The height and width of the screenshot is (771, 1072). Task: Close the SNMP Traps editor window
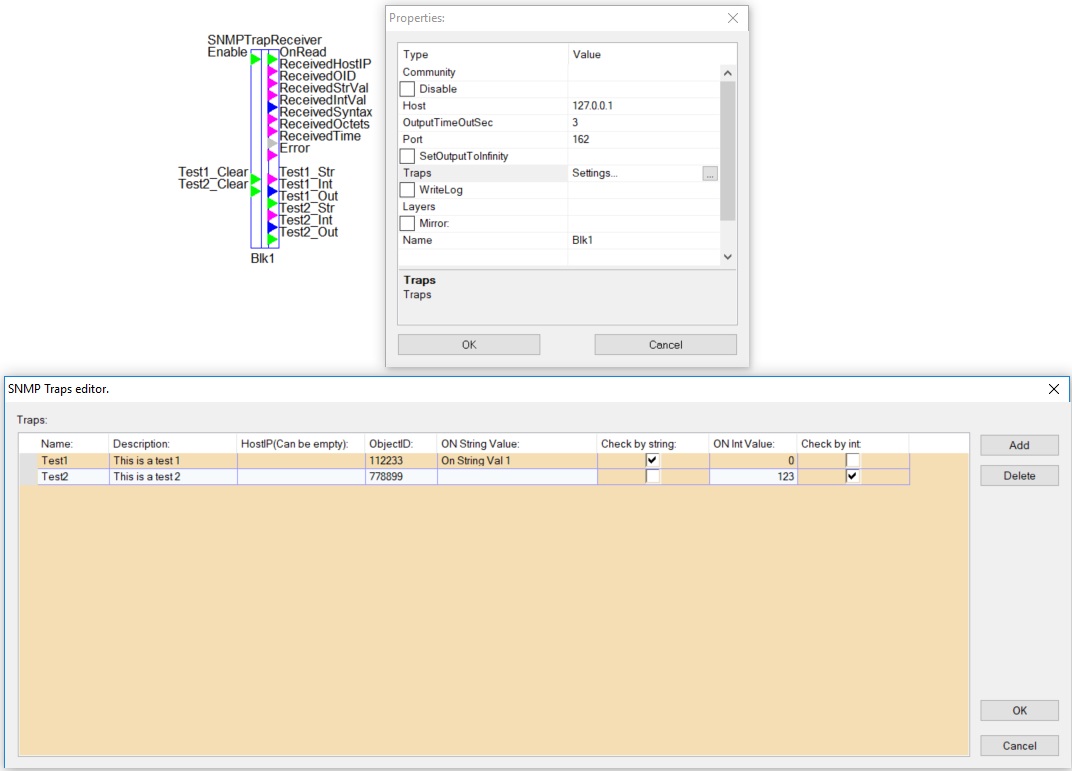[1054, 389]
